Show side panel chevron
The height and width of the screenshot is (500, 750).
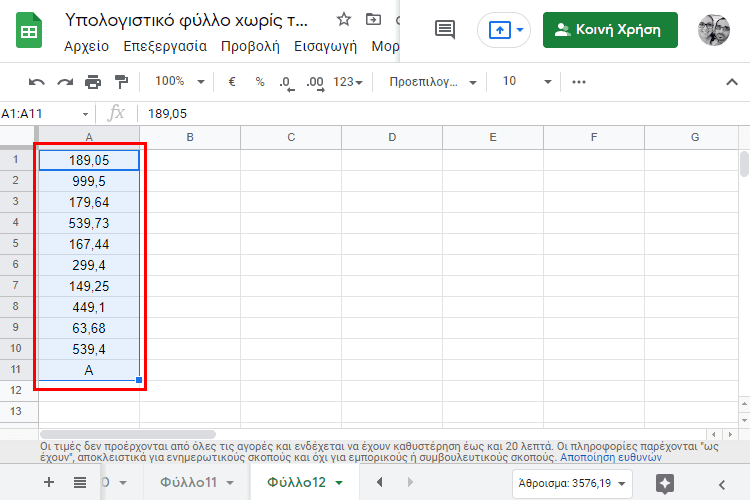722,484
